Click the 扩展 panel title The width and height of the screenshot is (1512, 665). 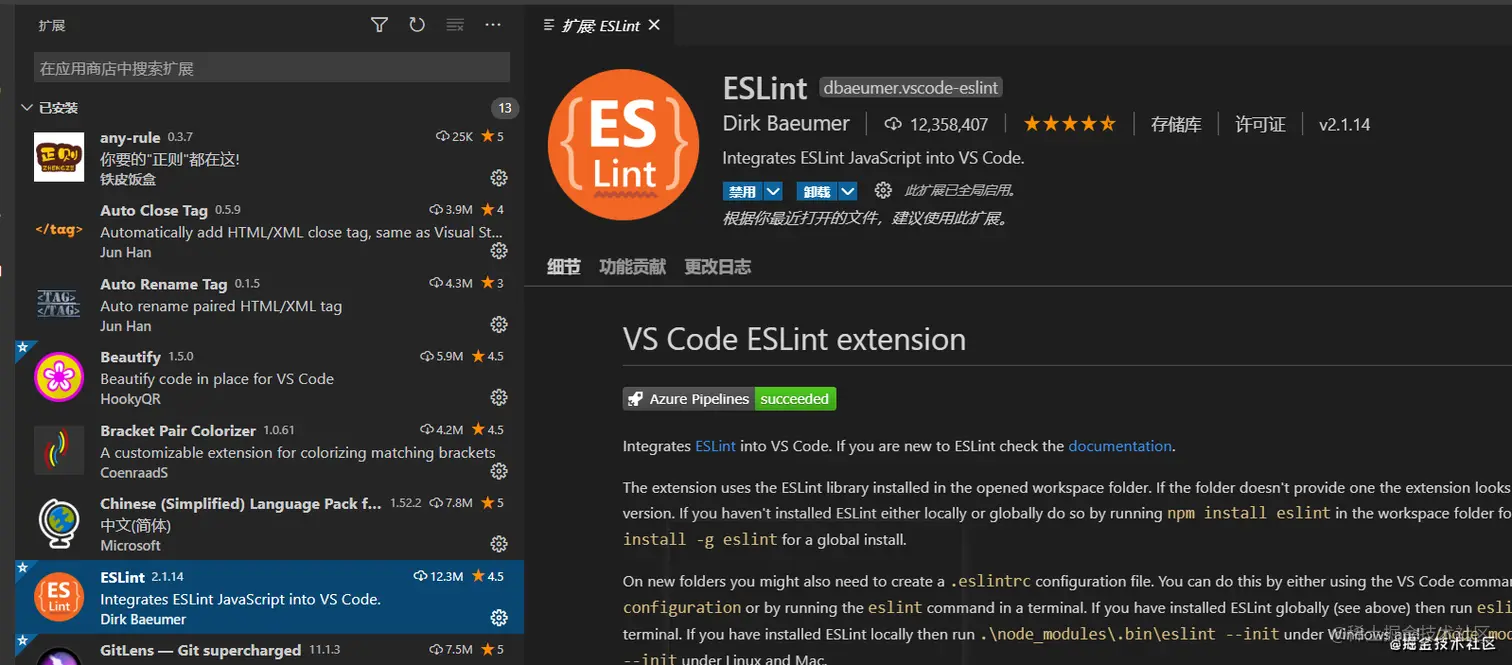coord(52,25)
